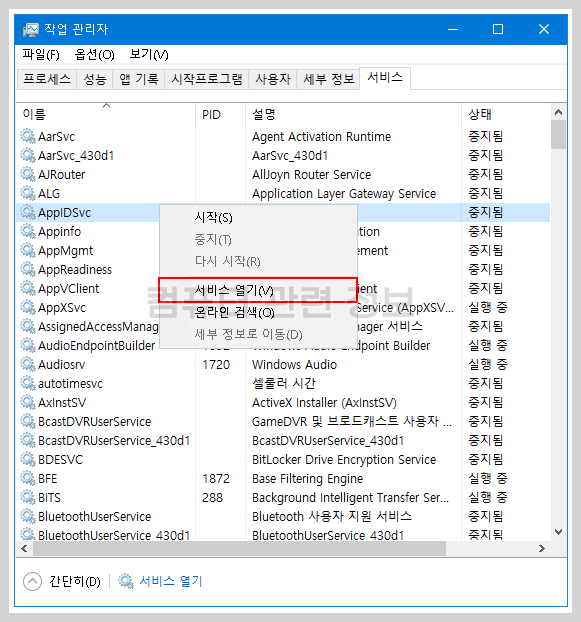Select the 서비스 tab
The height and width of the screenshot is (622, 581).
385,78
